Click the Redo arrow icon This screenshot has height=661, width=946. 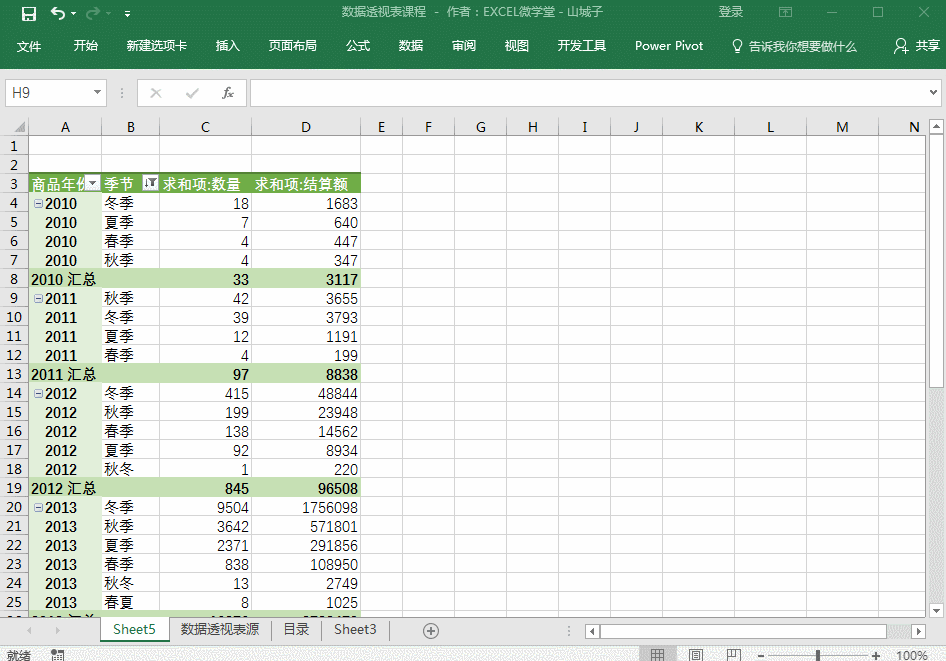(92, 13)
